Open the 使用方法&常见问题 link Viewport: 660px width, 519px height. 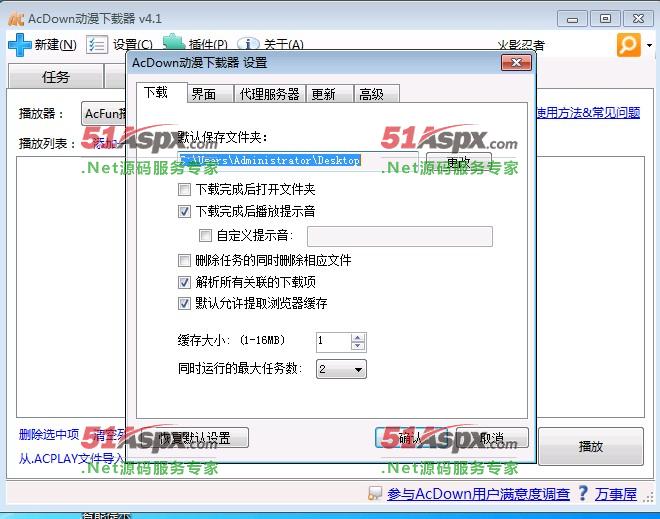588,112
